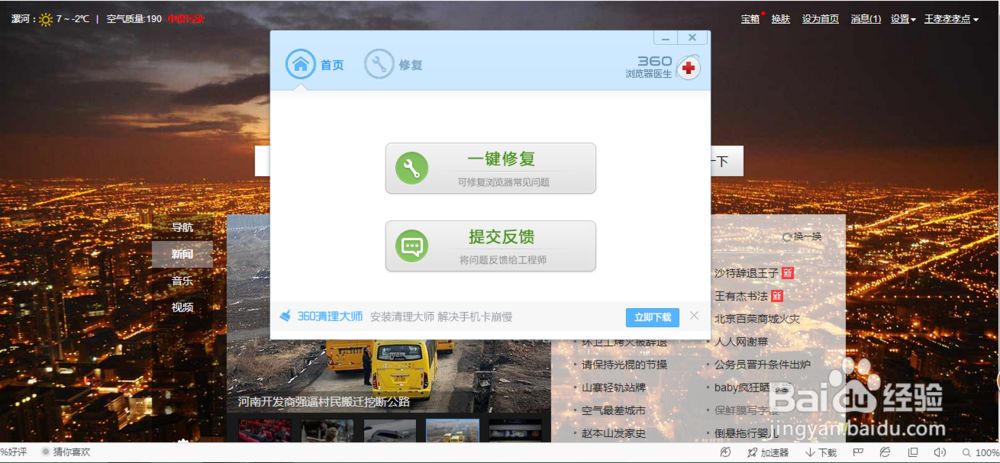Open the 首页 home tab icon
Viewport: 1000px width, 463px height.
(x=300, y=64)
